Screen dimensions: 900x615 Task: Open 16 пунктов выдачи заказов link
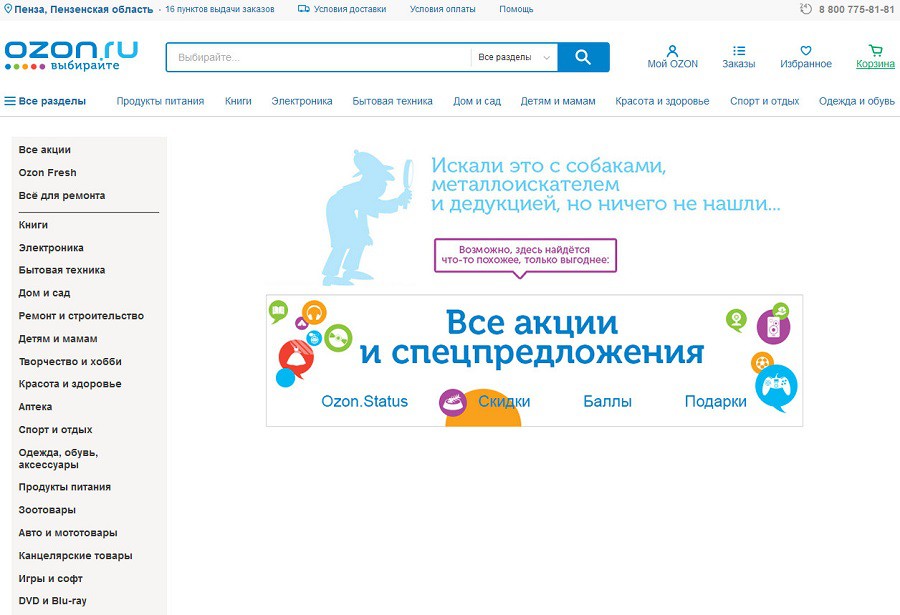tap(220, 9)
